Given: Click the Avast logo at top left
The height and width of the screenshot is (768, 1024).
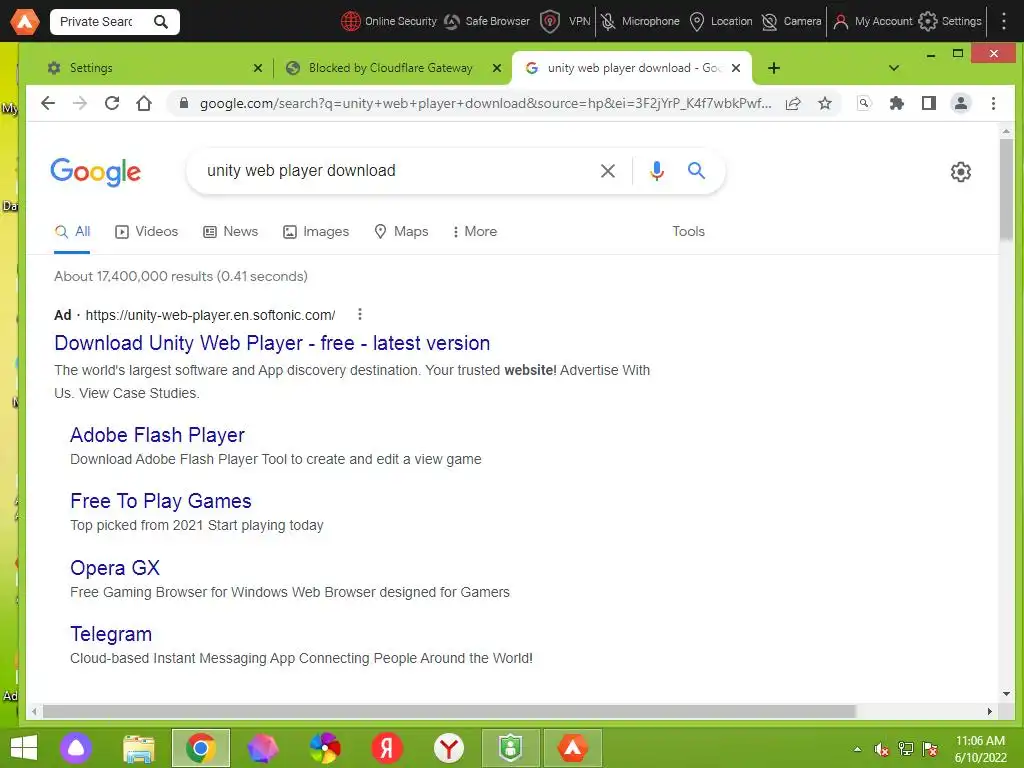Looking at the screenshot, I should (25, 22).
